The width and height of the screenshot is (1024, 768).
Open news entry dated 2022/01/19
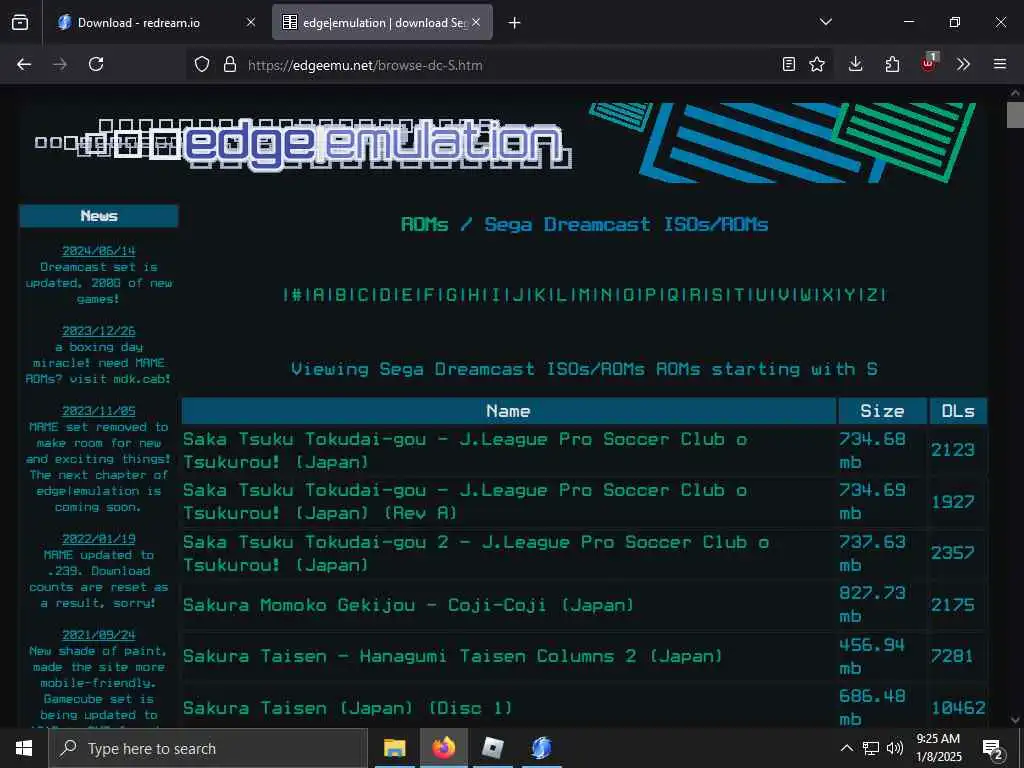(99, 539)
